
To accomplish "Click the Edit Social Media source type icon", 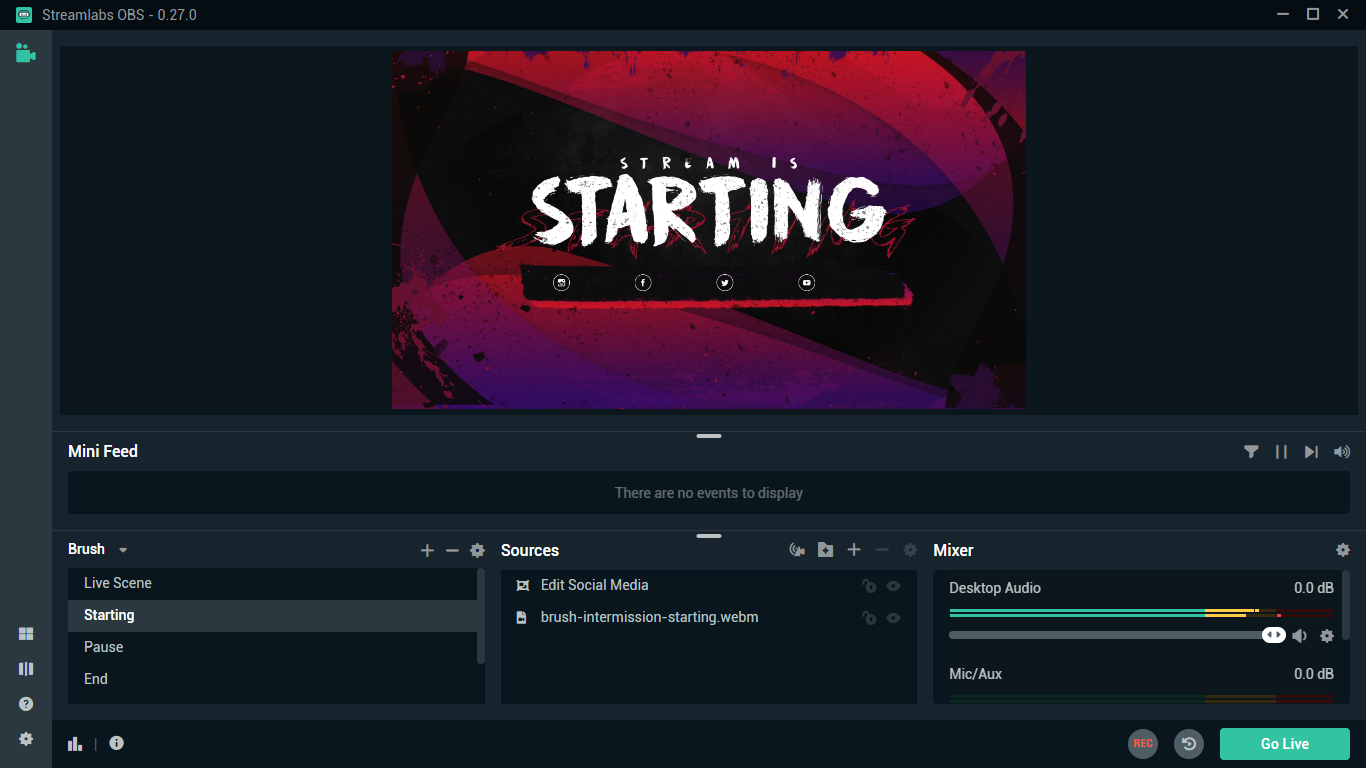I will 522,586.
